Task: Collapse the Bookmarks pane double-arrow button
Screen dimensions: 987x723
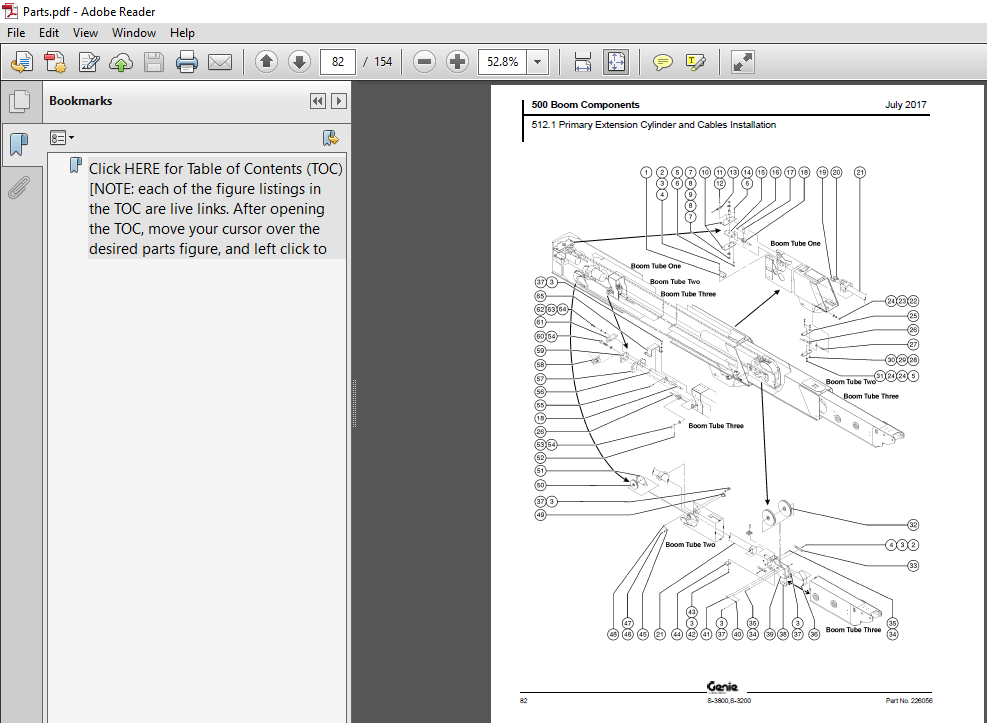Action: pos(318,101)
